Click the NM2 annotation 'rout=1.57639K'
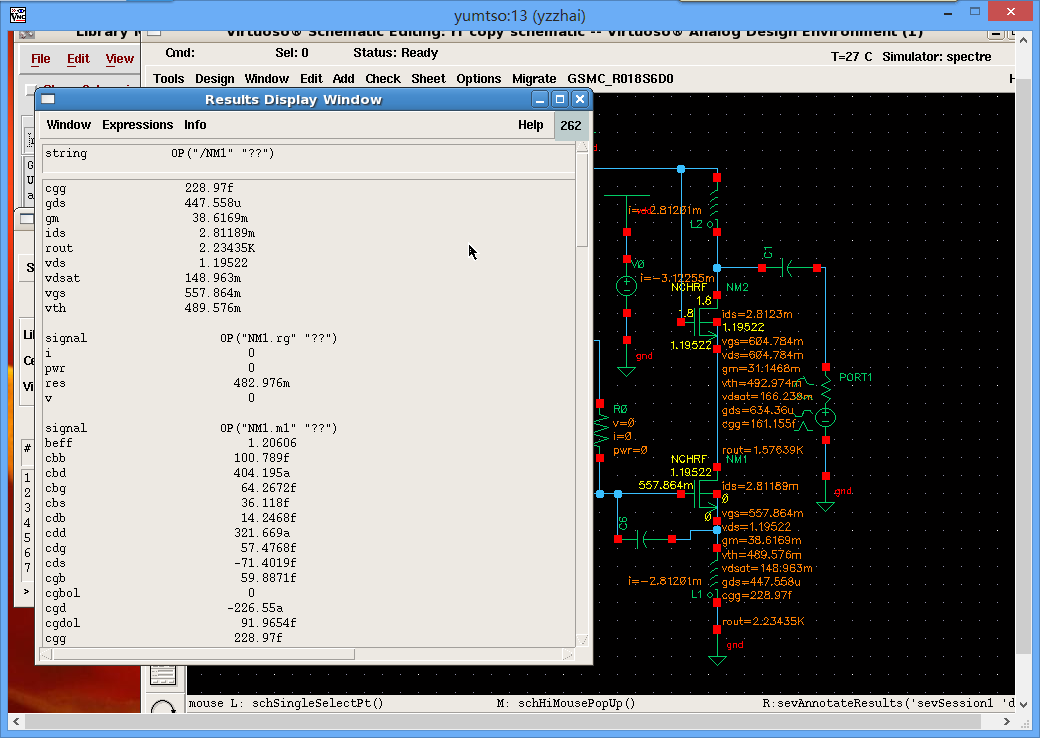This screenshot has width=1040, height=738. click(x=763, y=450)
